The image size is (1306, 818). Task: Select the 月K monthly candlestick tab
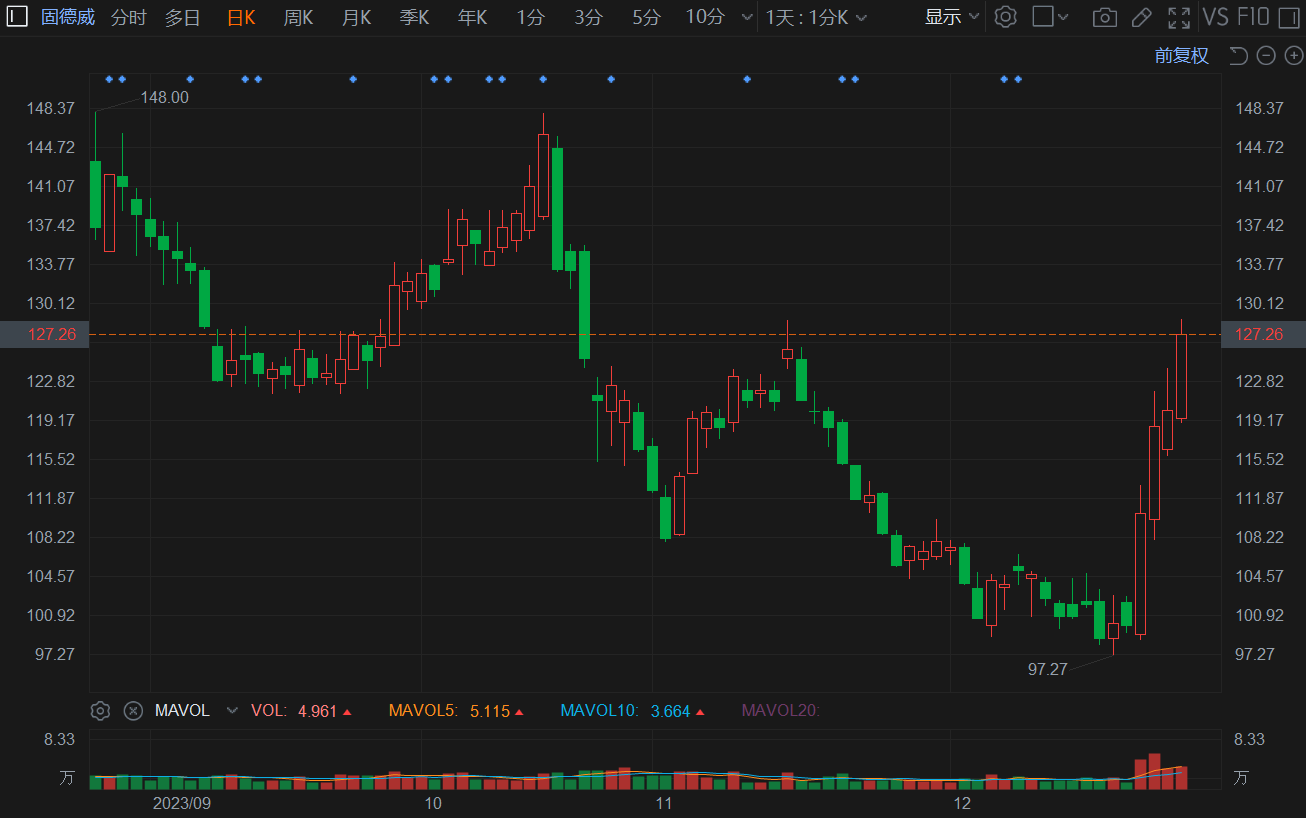pyautogui.click(x=356, y=17)
